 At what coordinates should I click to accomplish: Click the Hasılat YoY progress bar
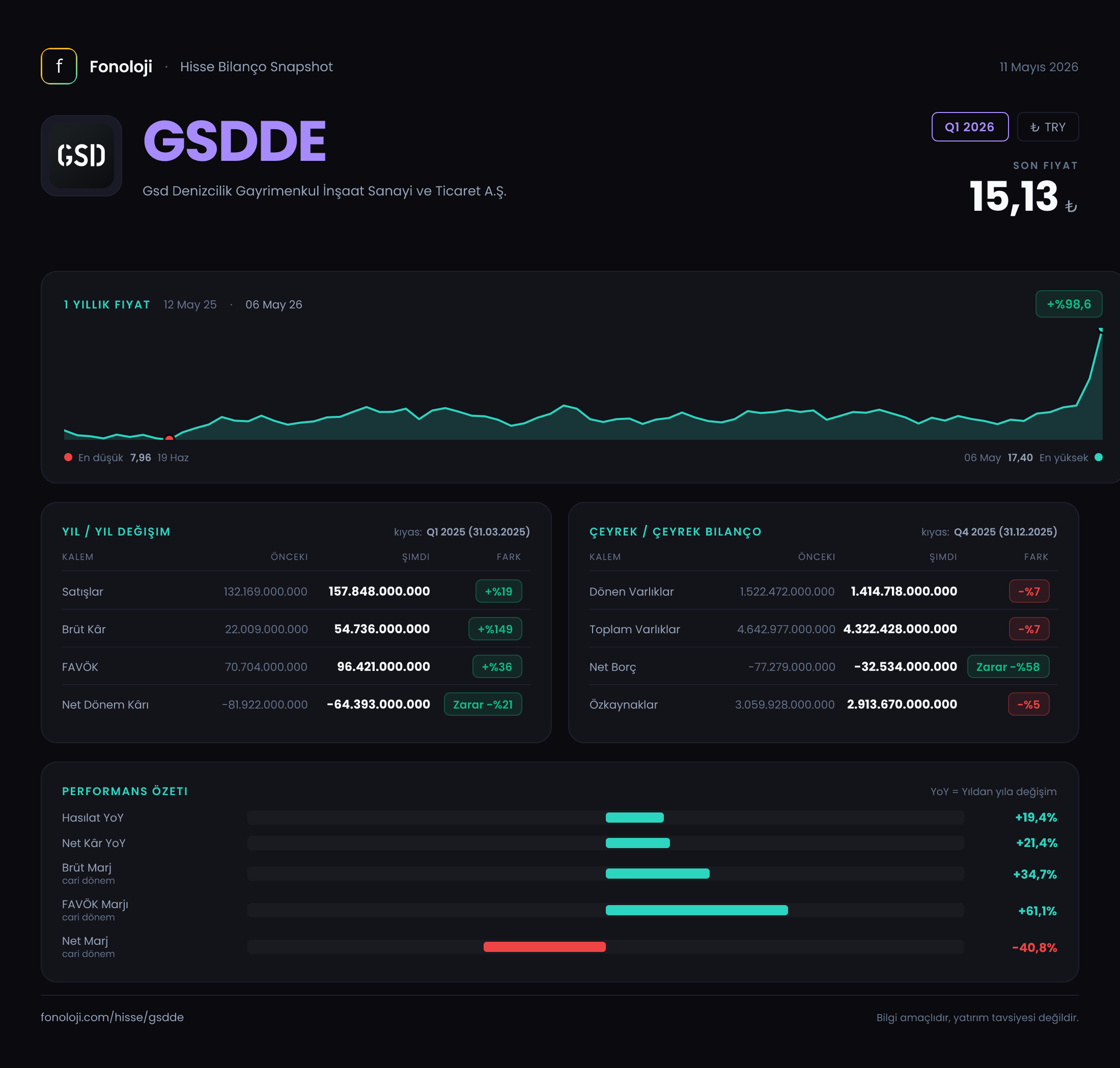point(606,818)
